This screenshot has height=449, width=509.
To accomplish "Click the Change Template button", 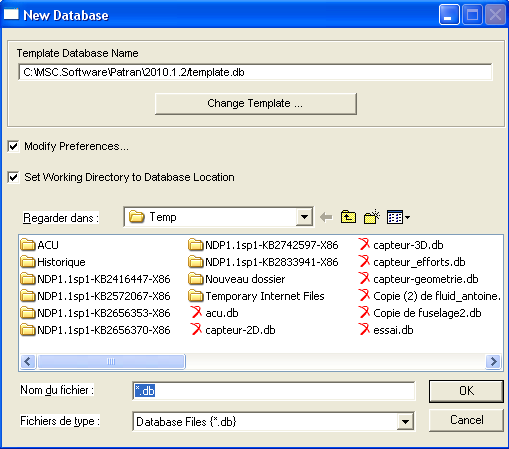I will click(256, 104).
